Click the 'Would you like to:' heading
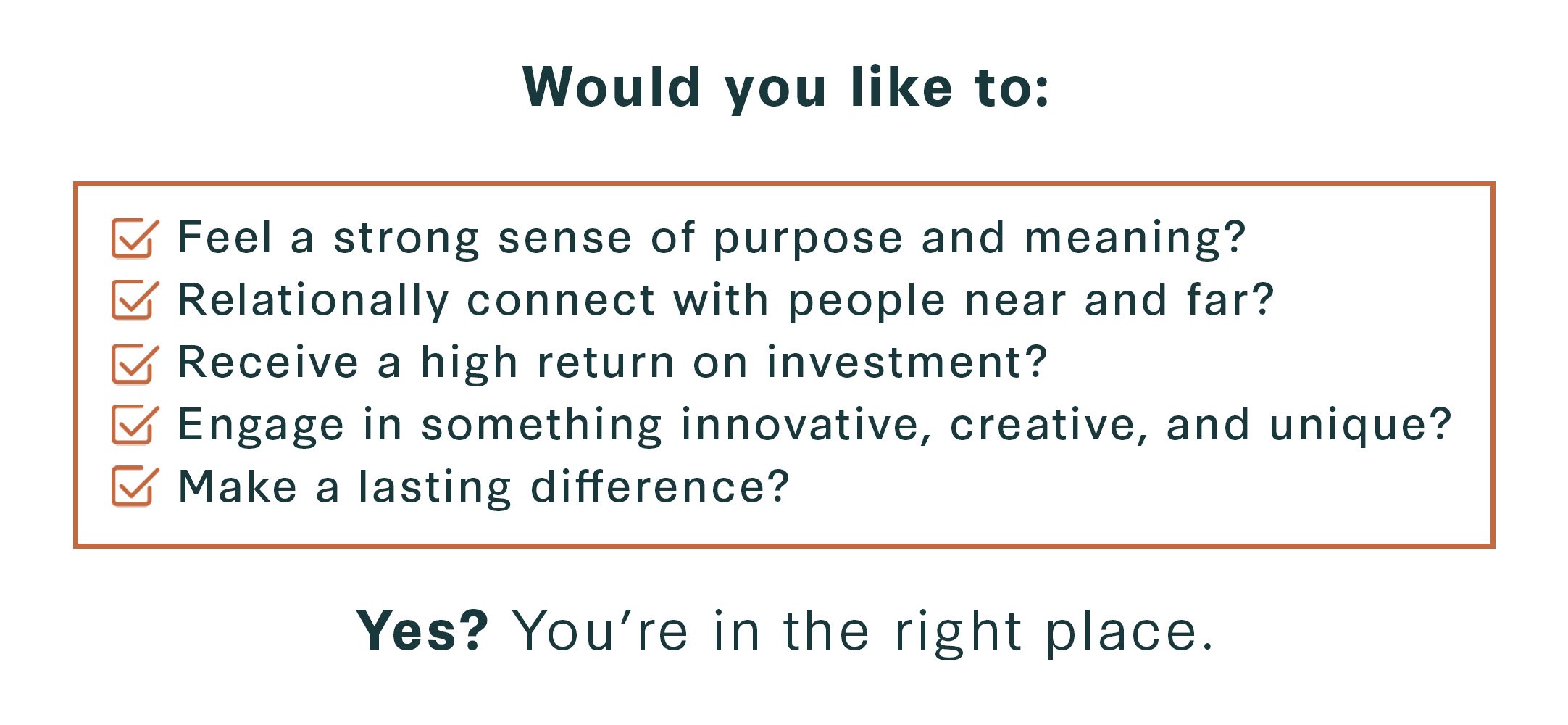This screenshot has height=725, width=1568. point(785,88)
